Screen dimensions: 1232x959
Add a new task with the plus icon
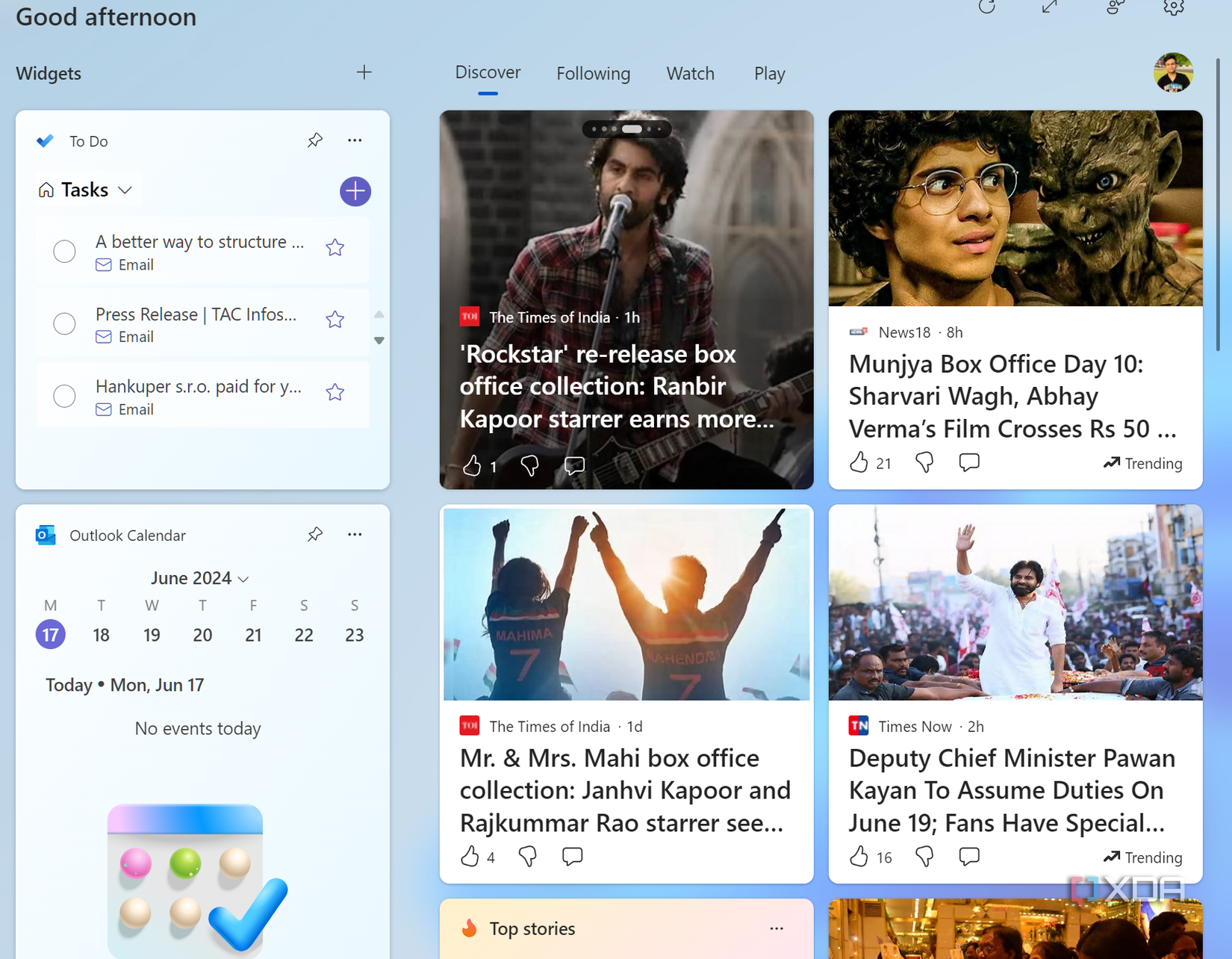(355, 191)
